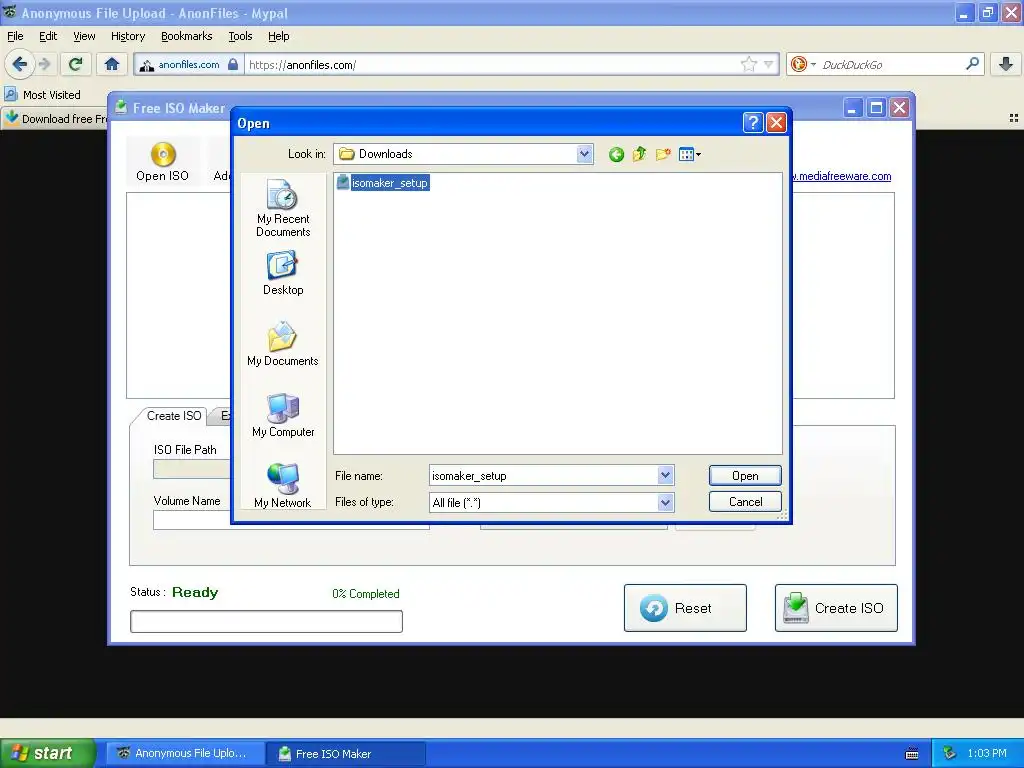This screenshot has height=768, width=1024.
Task: Open the Tools menu in Mypal
Action: click(240, 36)
